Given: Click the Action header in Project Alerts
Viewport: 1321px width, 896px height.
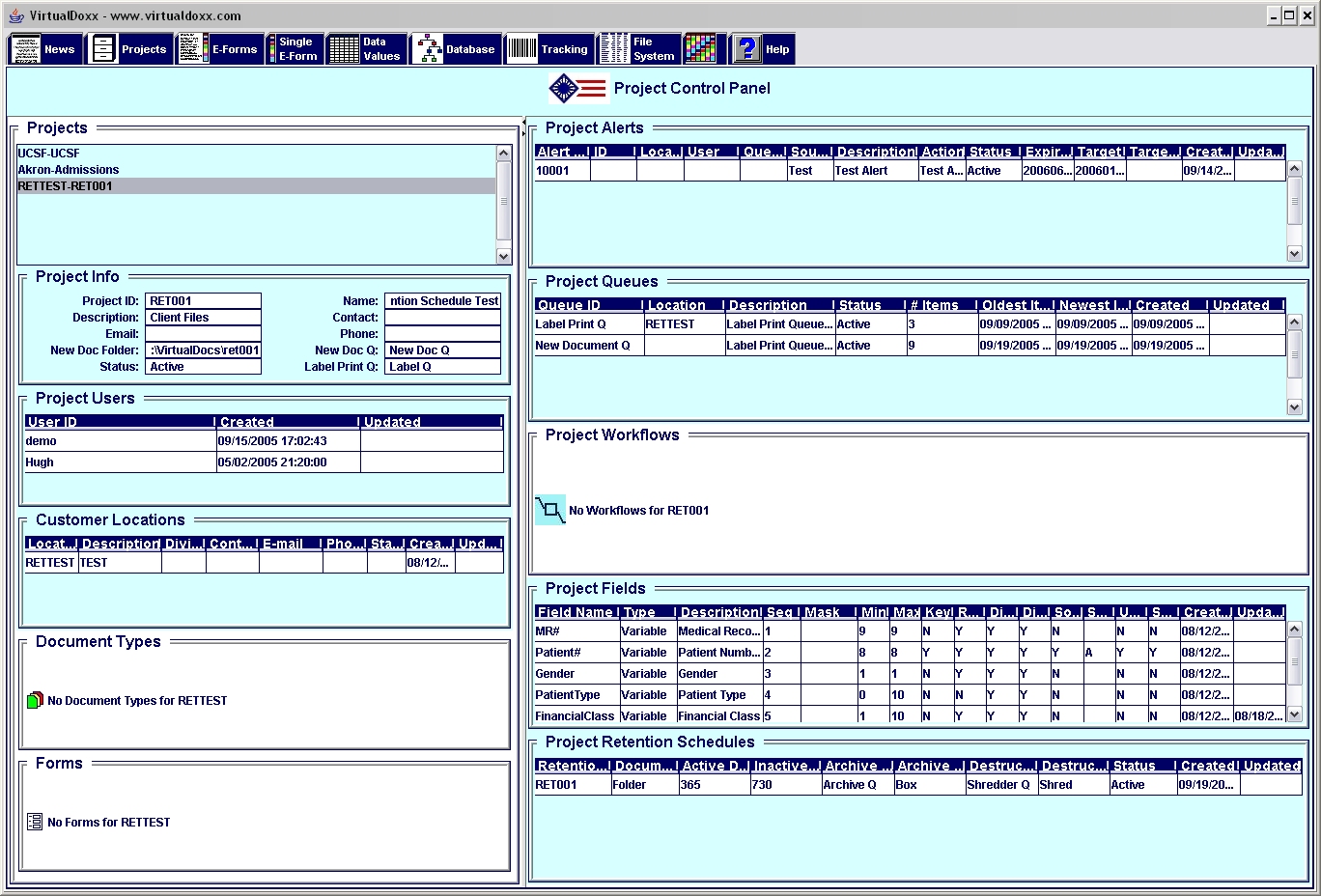Looking at the screenshot, I should [x=942, y=152].
